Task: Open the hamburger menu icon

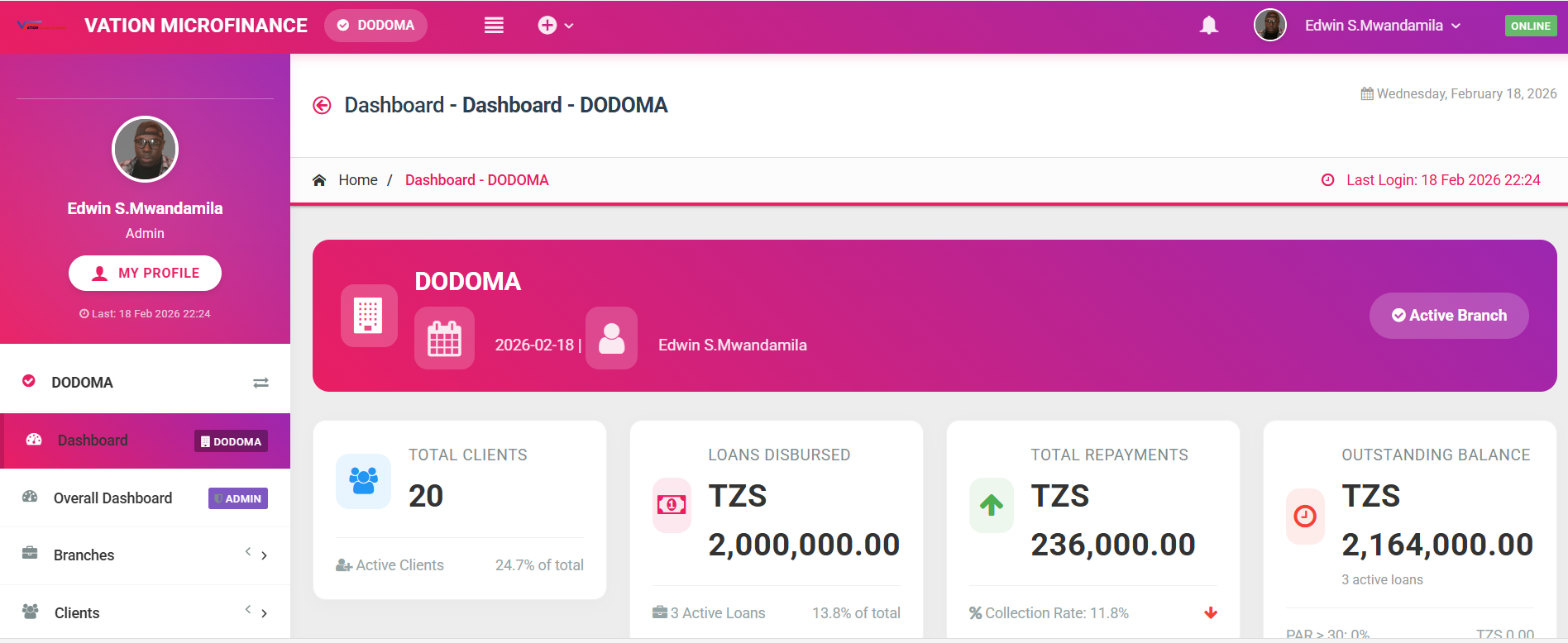Action: pyautogui.click(x=494, y=26)
